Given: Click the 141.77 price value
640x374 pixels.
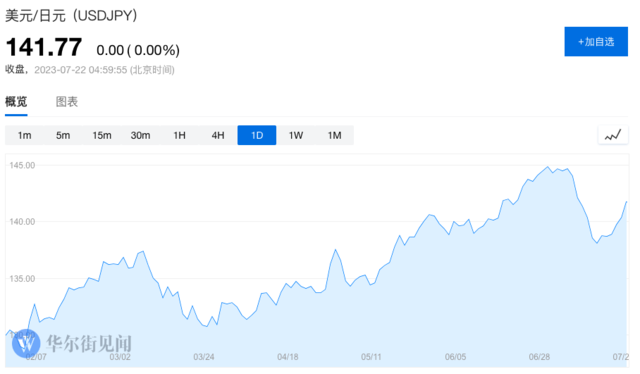Looking at the screenshot, I should tap(44, 47).
